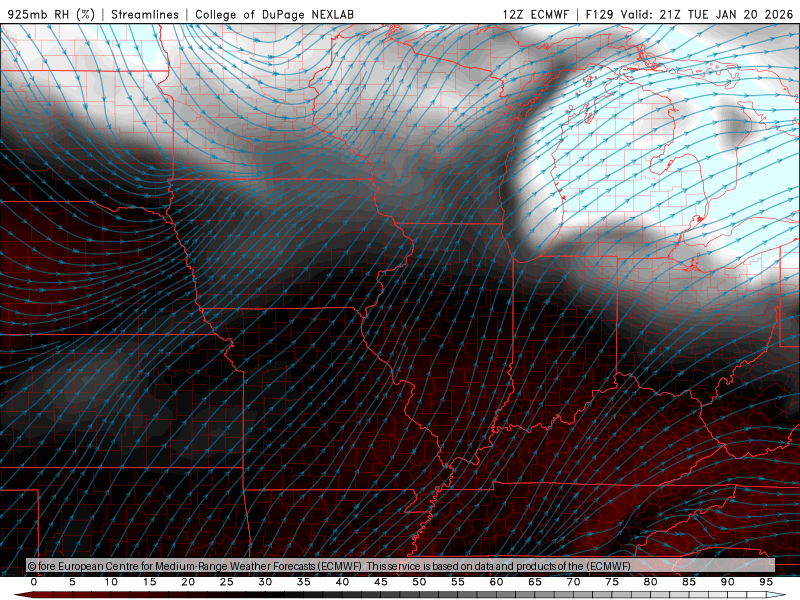This screenshot has height=600, width=800.
Task: Click the "25" value on the color scale
Action: [x=227, y=582]
